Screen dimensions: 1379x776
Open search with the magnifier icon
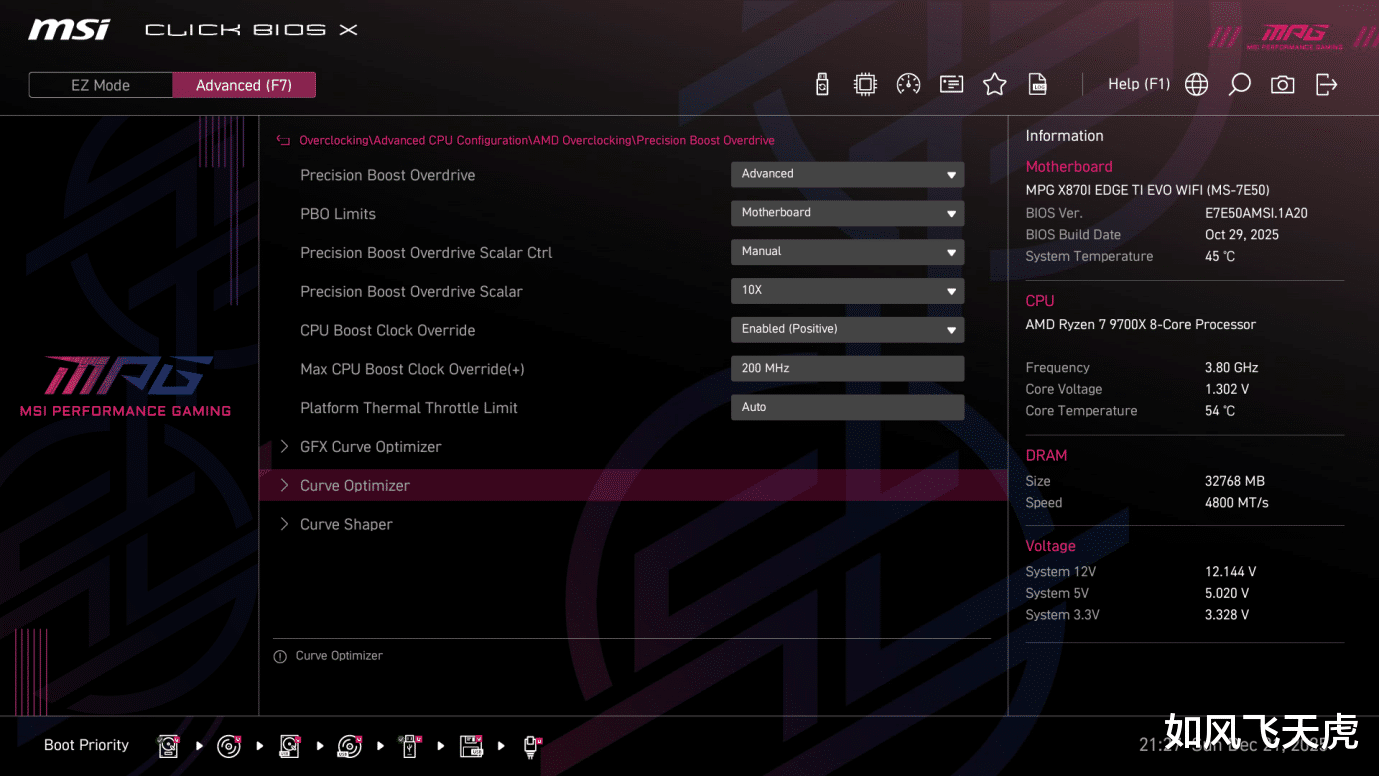click(x=1239, y=85)
